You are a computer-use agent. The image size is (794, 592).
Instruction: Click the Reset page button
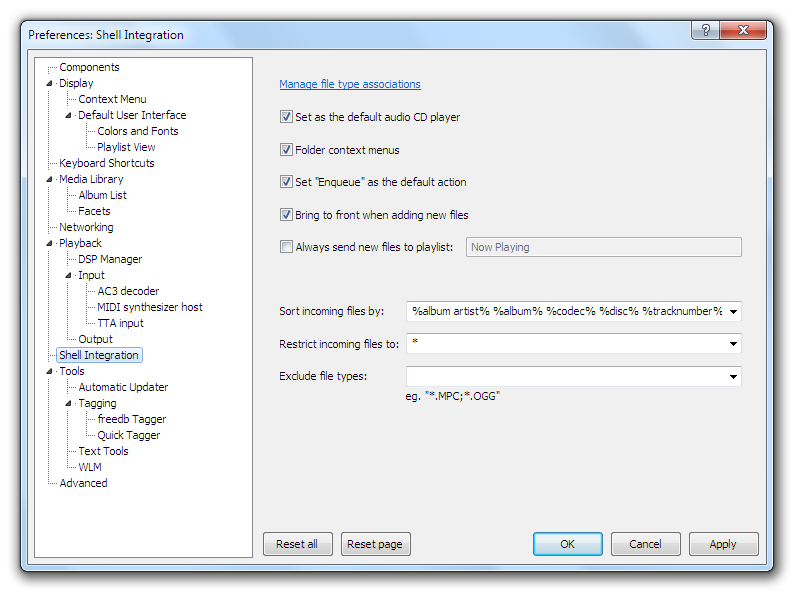pyautogui.click(x=375, y=544)
